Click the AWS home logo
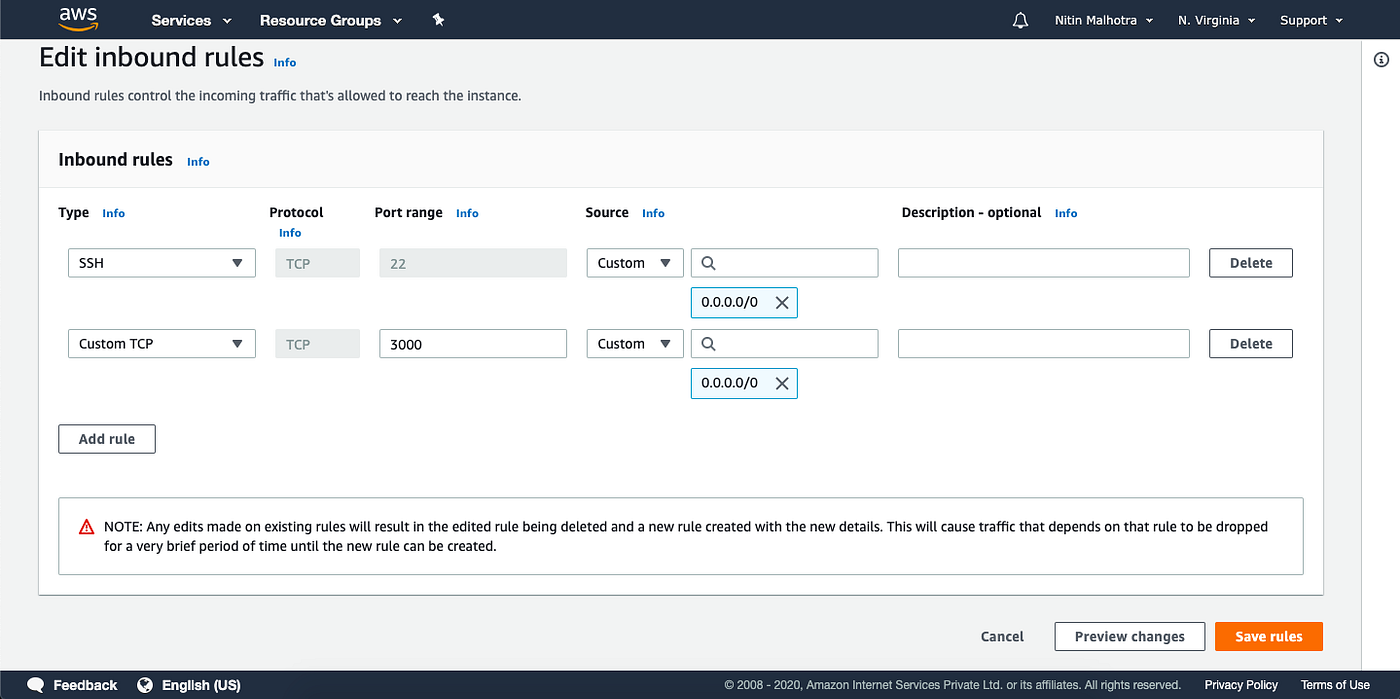This screenshot has width=1400, height=699. (x=78, y=19)
